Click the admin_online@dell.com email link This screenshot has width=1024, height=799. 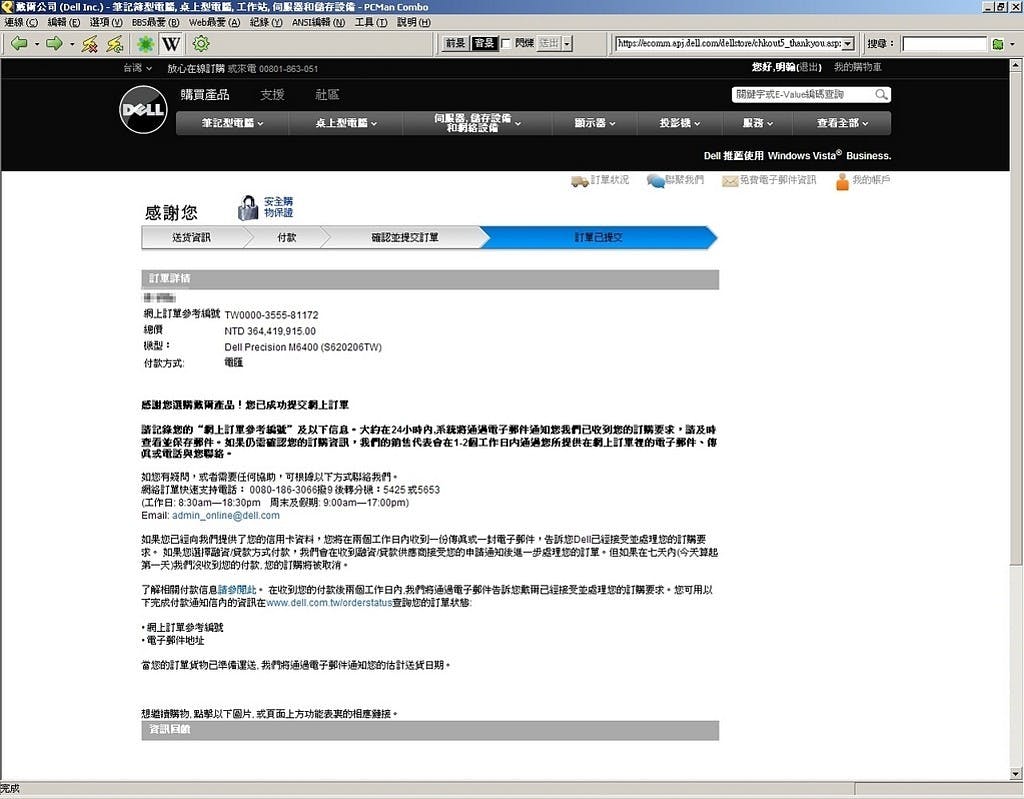(x=226, y=515)
